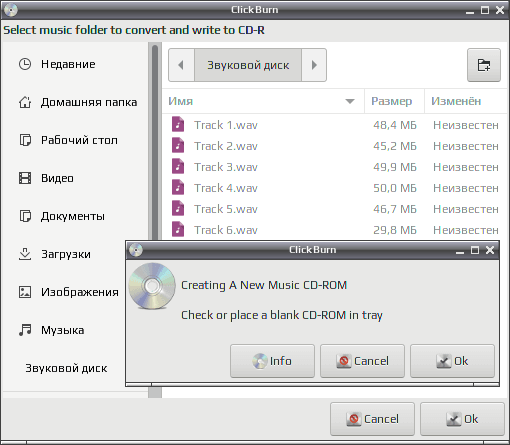Viewport: 510px width, 445px height.
Task: Select Track 3.wav file icon
Action: pyautogui.click(x=178, y=167)
